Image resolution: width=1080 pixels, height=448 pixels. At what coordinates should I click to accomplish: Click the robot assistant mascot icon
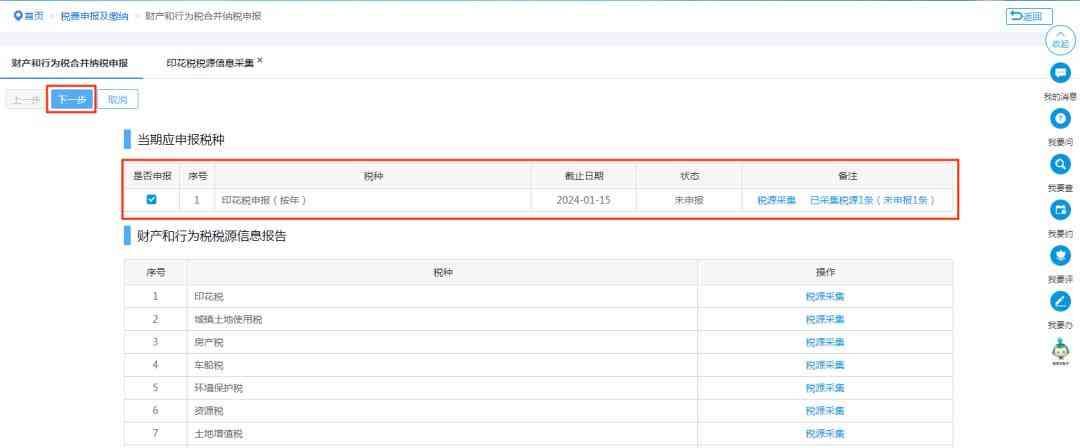click(x=1060, y=350)
